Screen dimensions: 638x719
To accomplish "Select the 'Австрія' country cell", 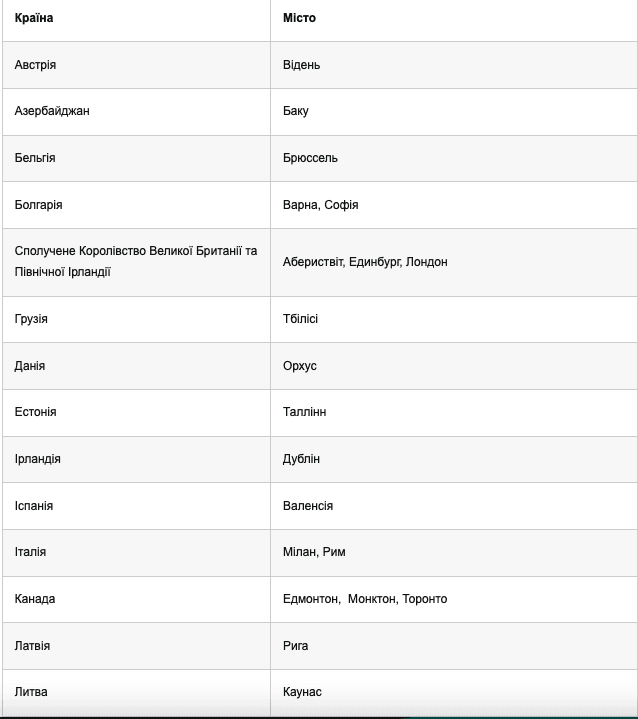I will click(x=36, y=65).
